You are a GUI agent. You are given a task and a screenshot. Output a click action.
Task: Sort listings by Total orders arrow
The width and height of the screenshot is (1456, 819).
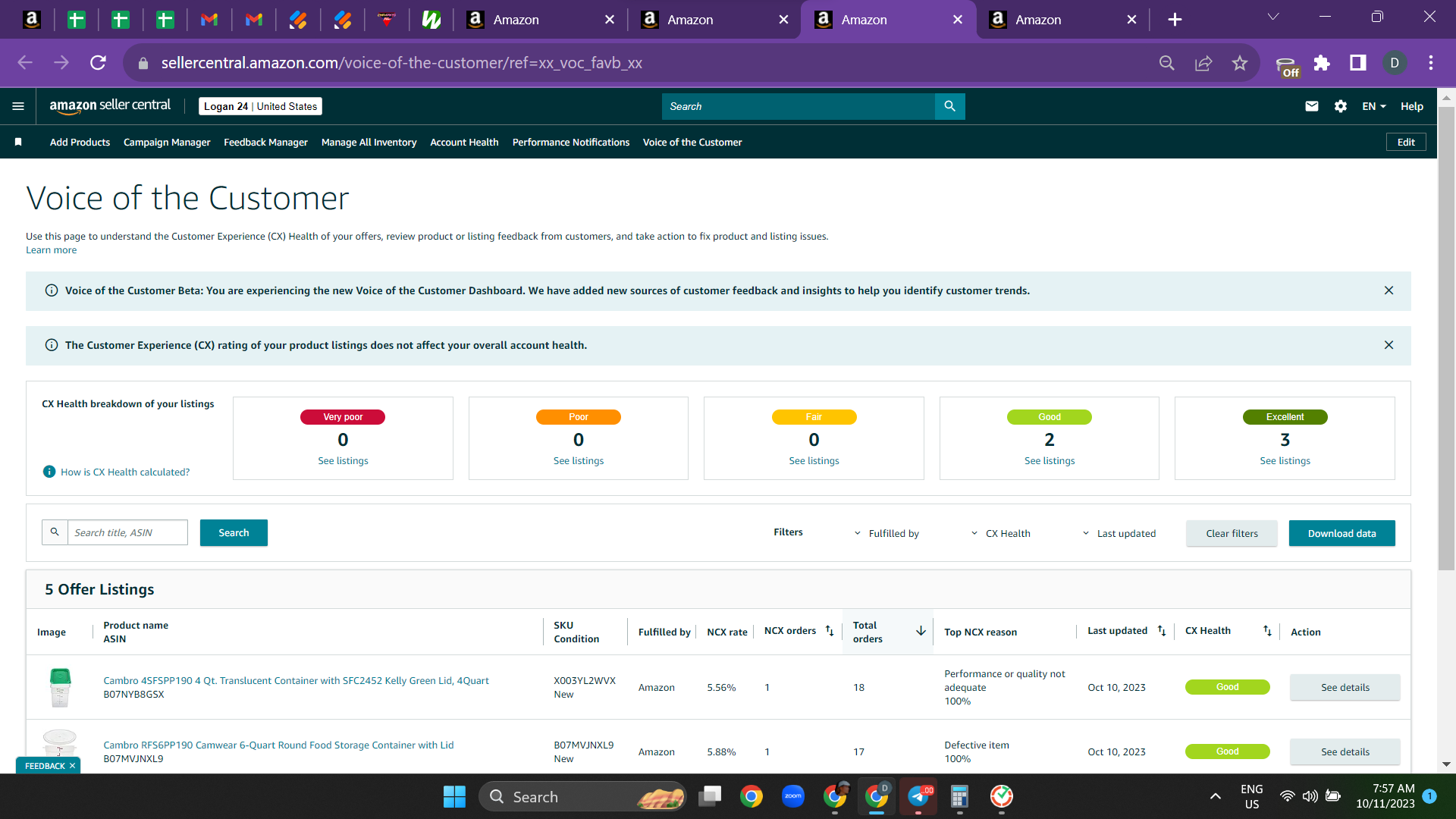point(921,631)
